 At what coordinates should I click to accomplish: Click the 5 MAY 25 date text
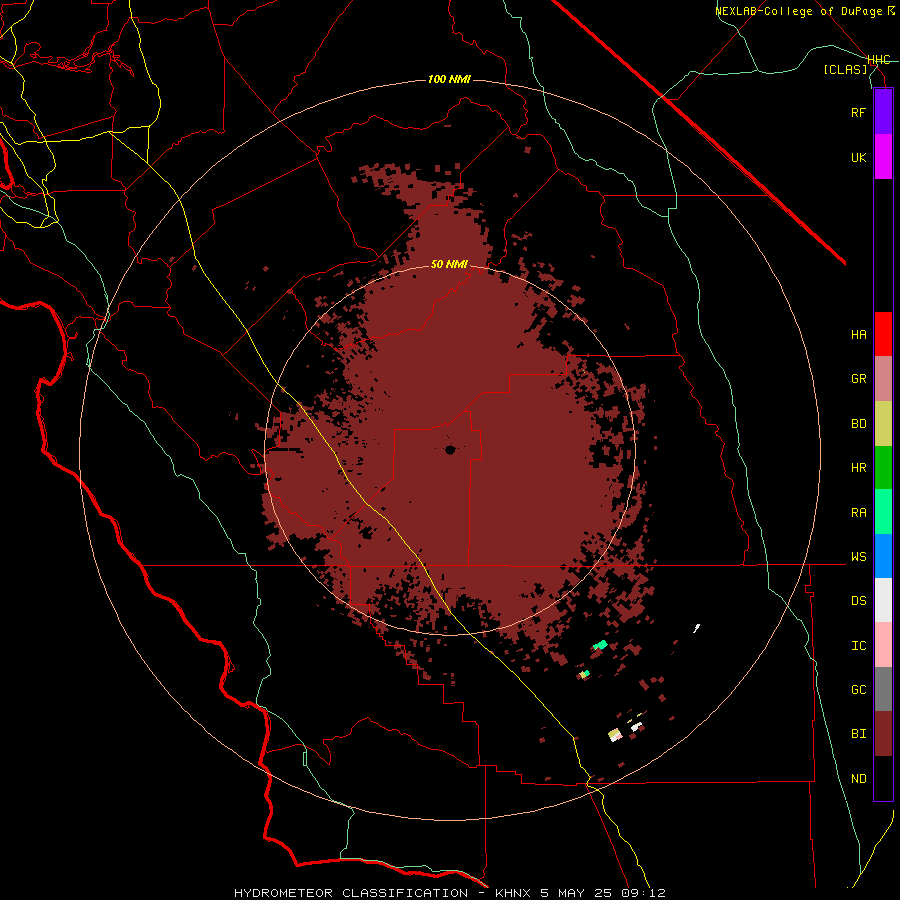point(577,893)
